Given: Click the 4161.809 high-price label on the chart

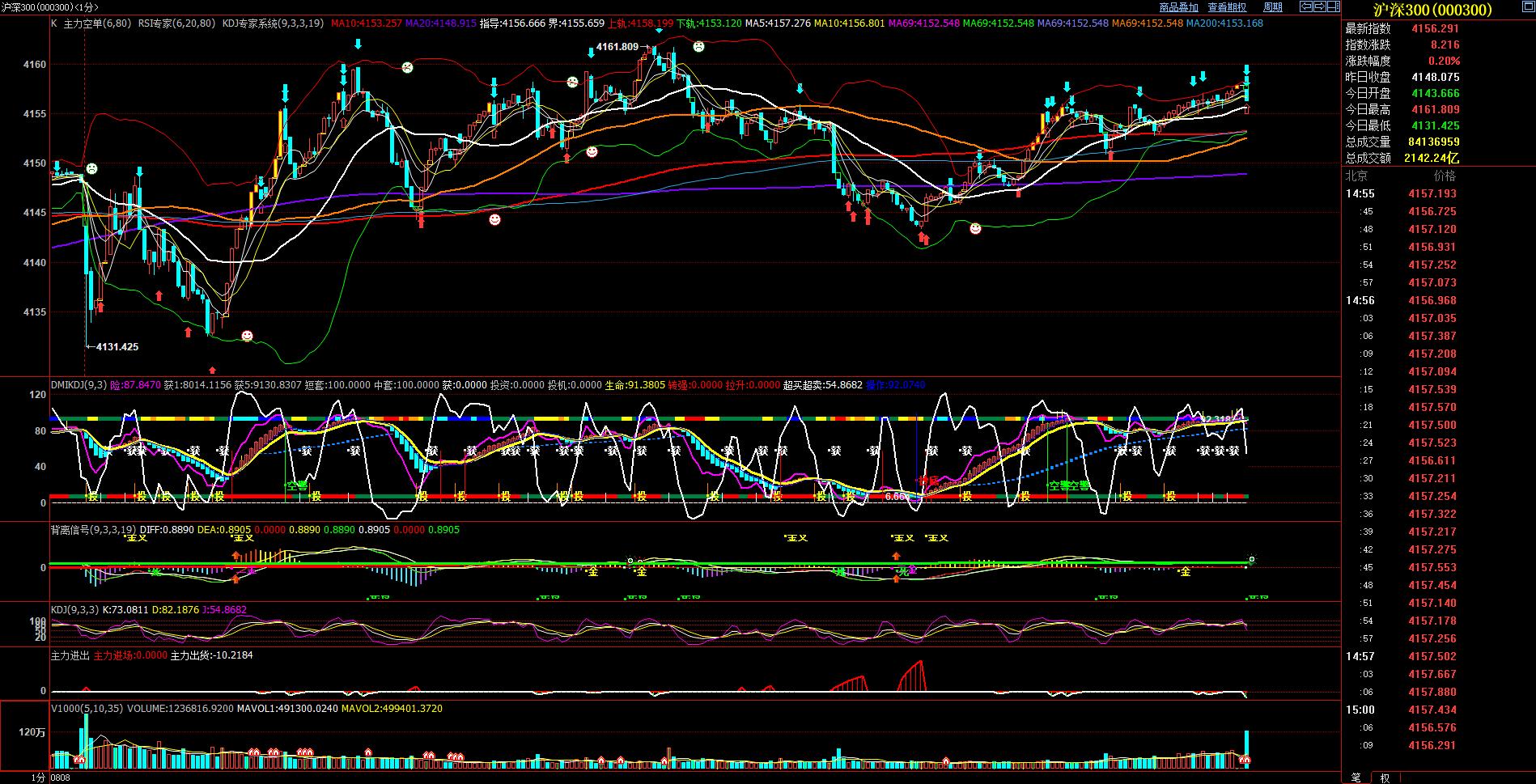Looking at the screenshot, I should (617, 47).
